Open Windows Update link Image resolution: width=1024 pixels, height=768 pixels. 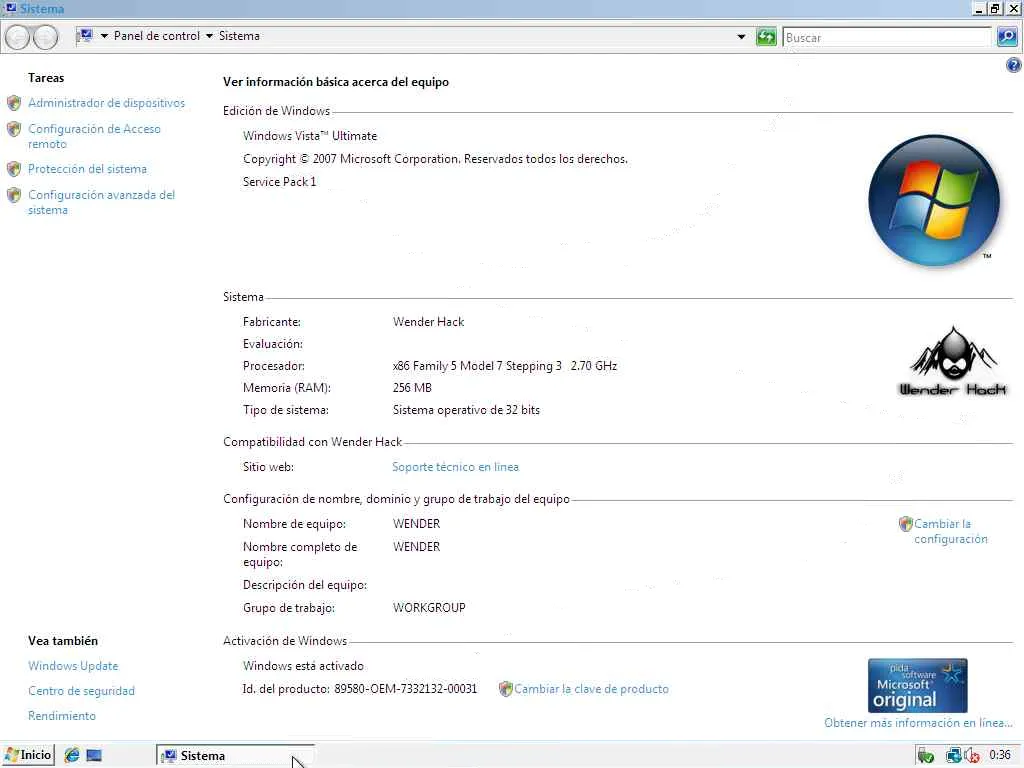click(x=73, y=666)
